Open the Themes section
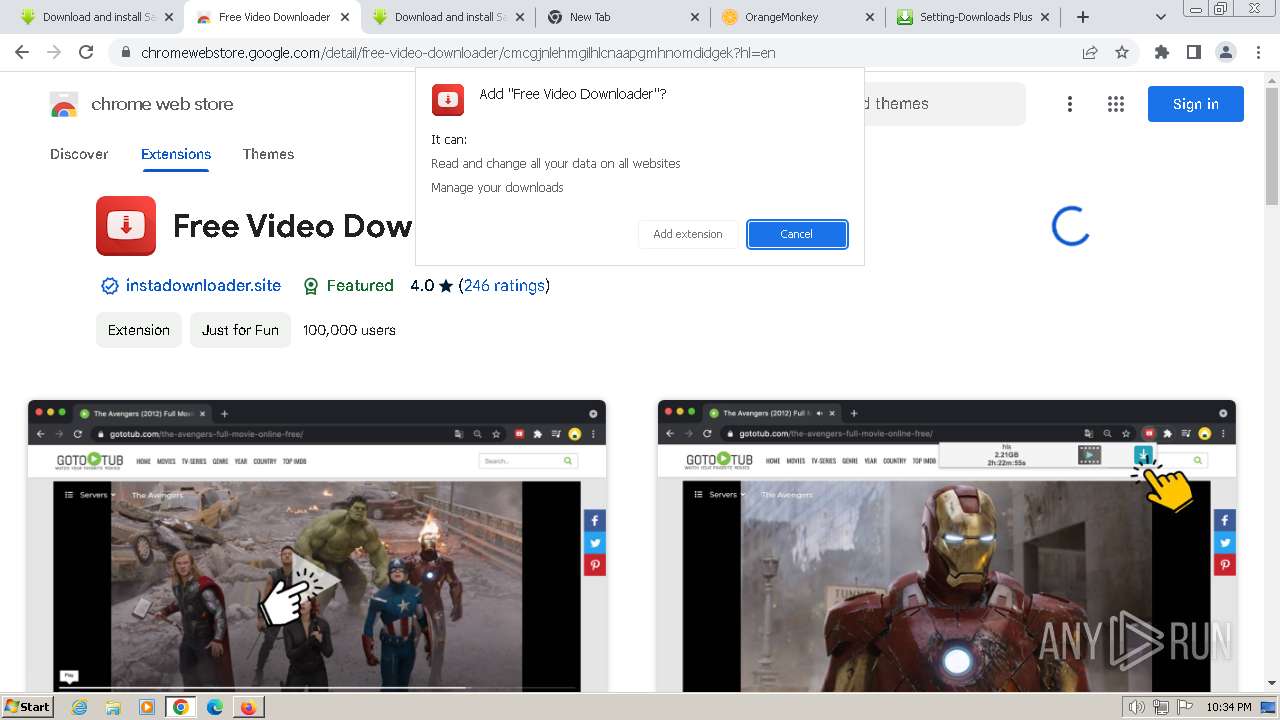This screenshot has height=720, width=1280. pyautogui.click(x=268, y=154)
